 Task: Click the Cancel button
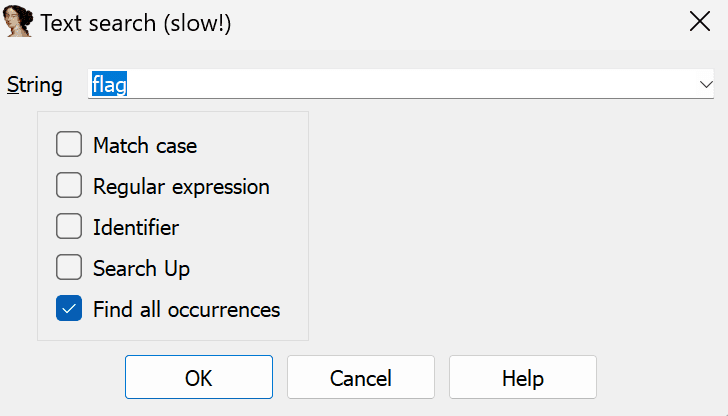(x=361, y=377)
